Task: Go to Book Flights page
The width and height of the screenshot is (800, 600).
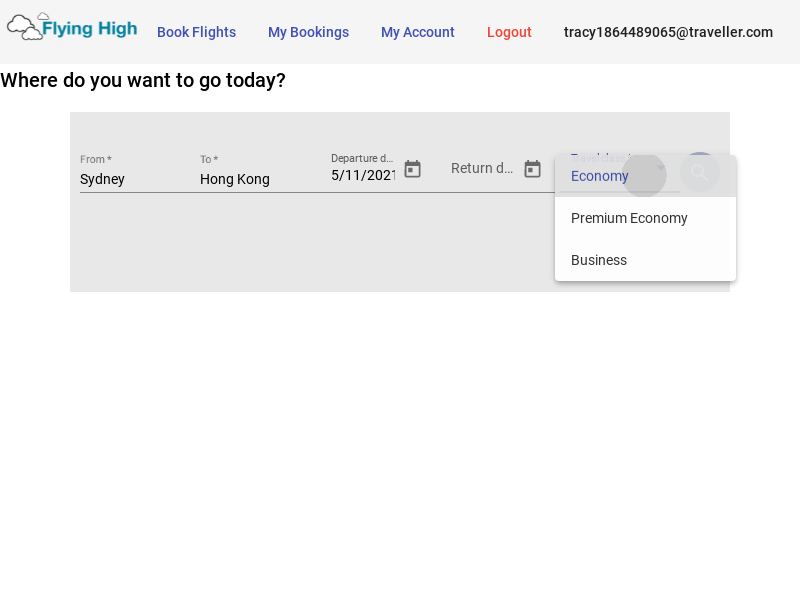Action: point(196,32)
